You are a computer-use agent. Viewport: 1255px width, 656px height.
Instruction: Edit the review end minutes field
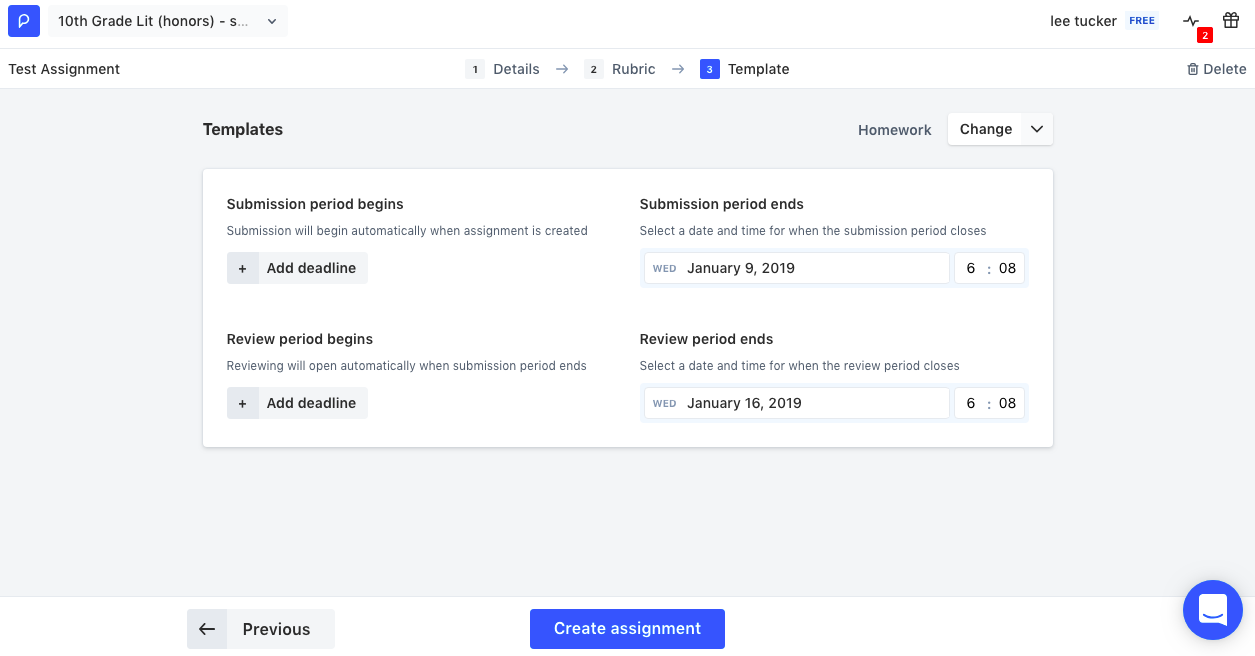1007,403
